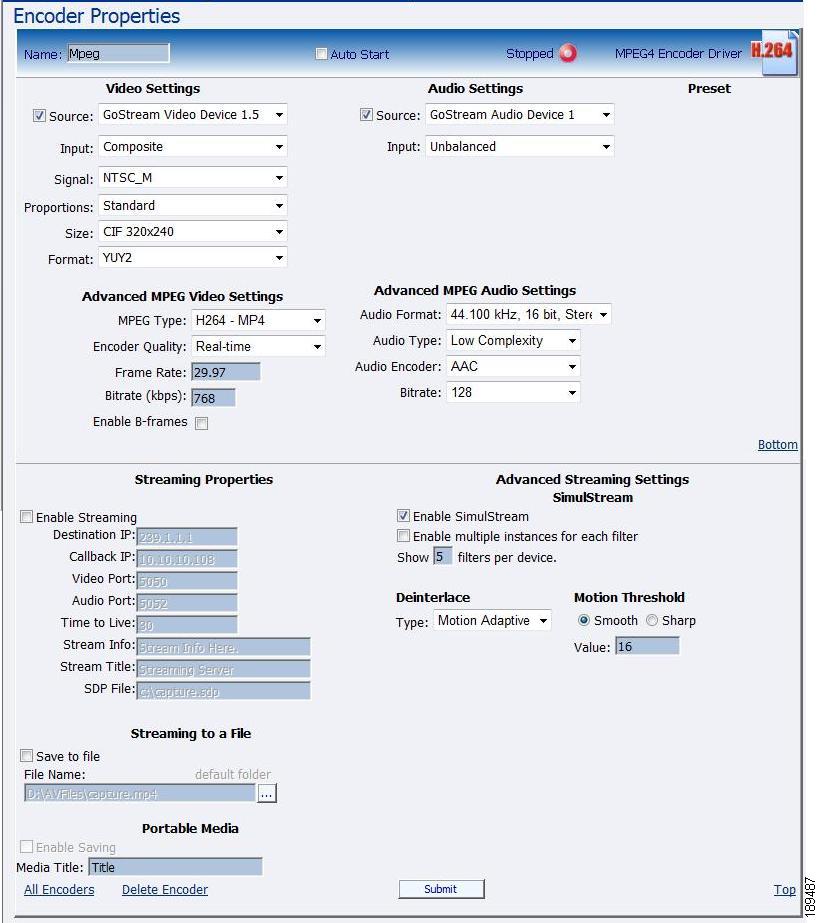Jump to Bottom link
Screen dimensions: 825x923
click(x=778, y=445)
